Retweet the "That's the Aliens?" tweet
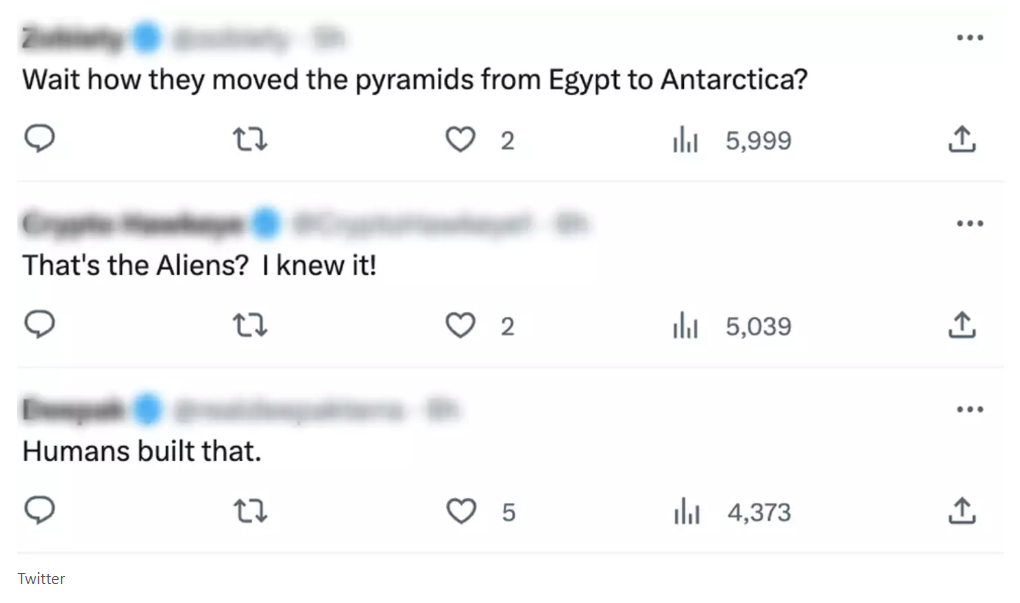 [249, 326]
